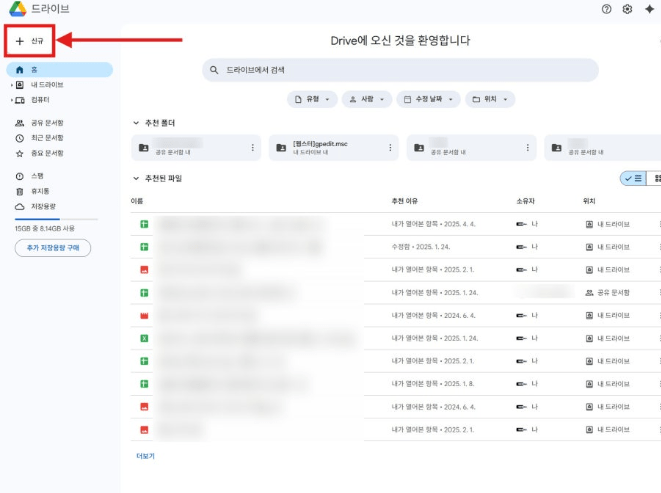Open the 수정 날짜 filter dropdown
The image size is (661, 493).
coord(428,99)
